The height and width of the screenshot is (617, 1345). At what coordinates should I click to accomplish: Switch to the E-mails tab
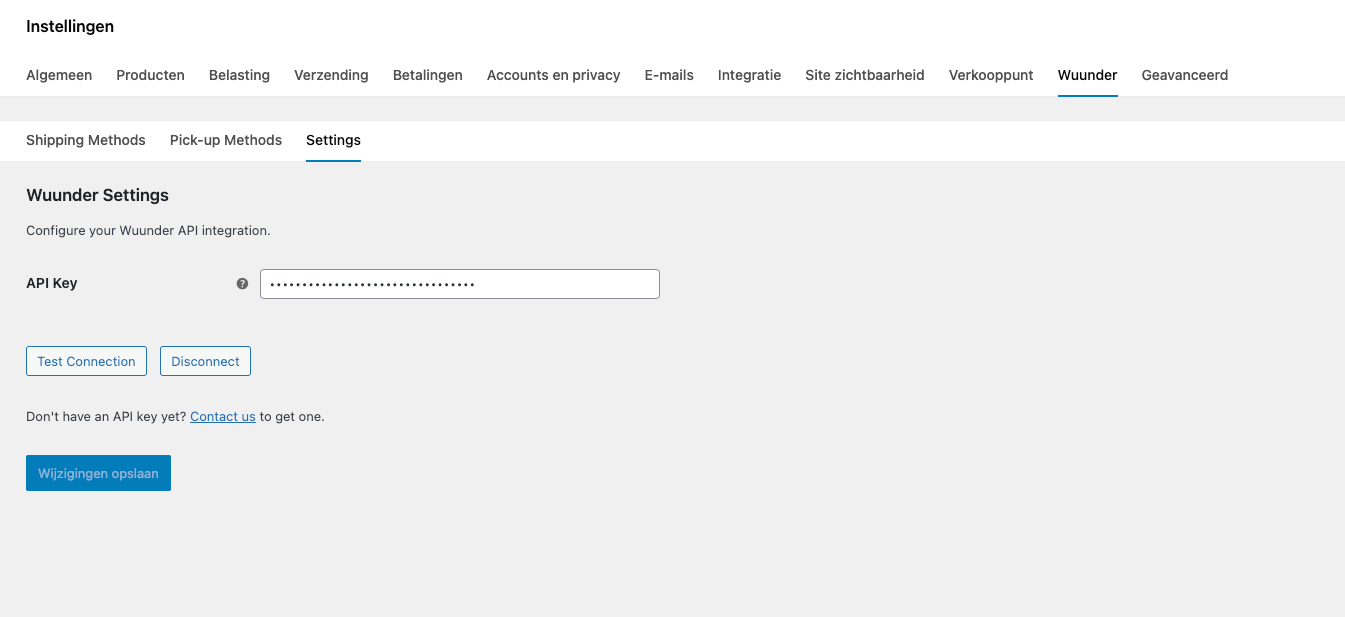669,75
